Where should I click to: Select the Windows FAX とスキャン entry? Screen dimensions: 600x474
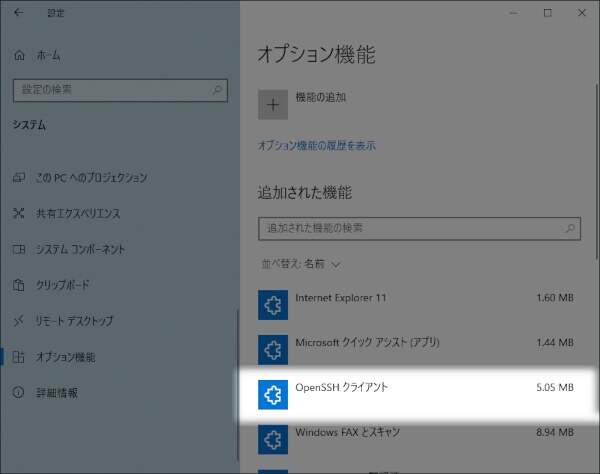(x=418, y=440)
